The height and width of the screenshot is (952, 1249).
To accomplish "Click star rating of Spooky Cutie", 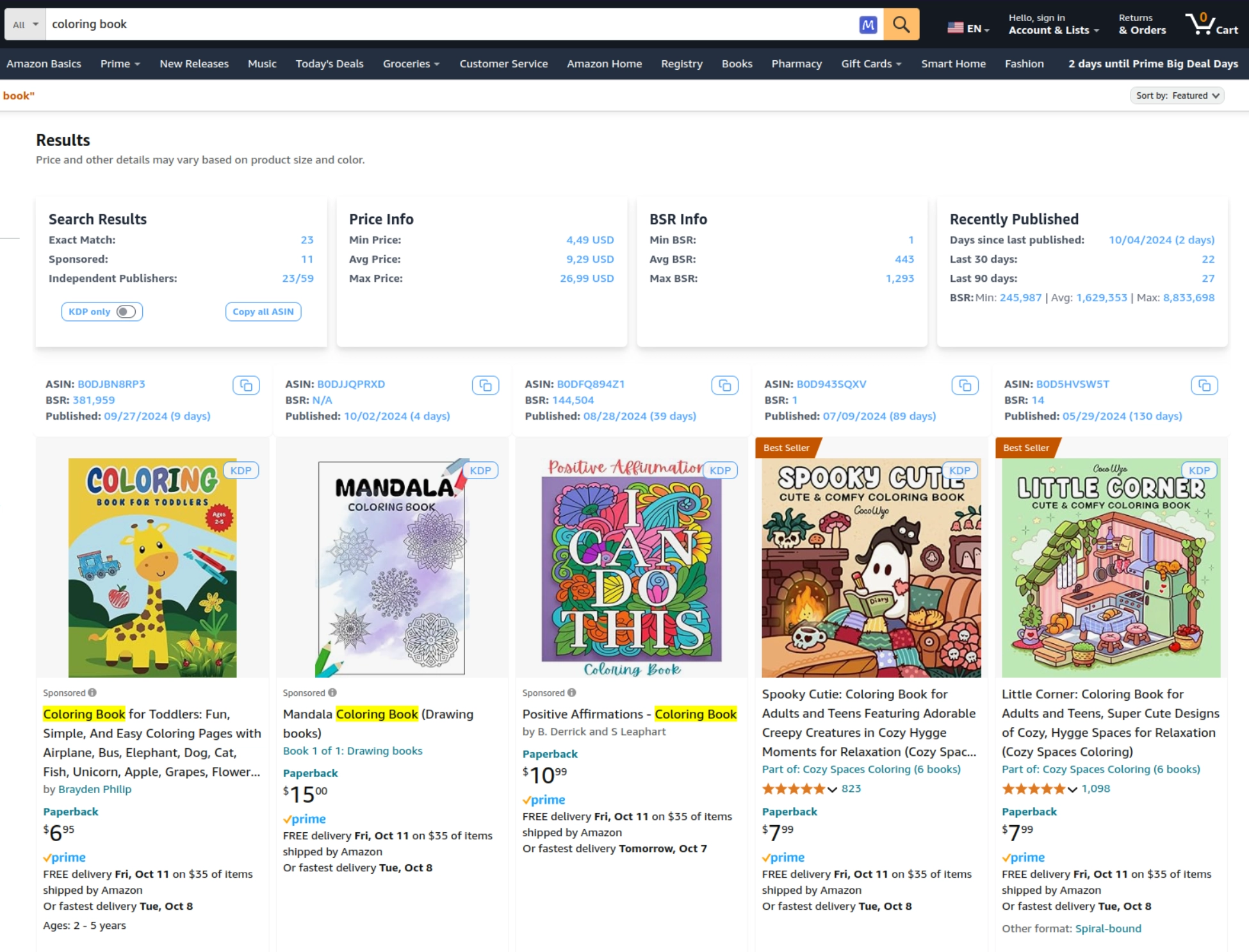I will tap(794, 789).
